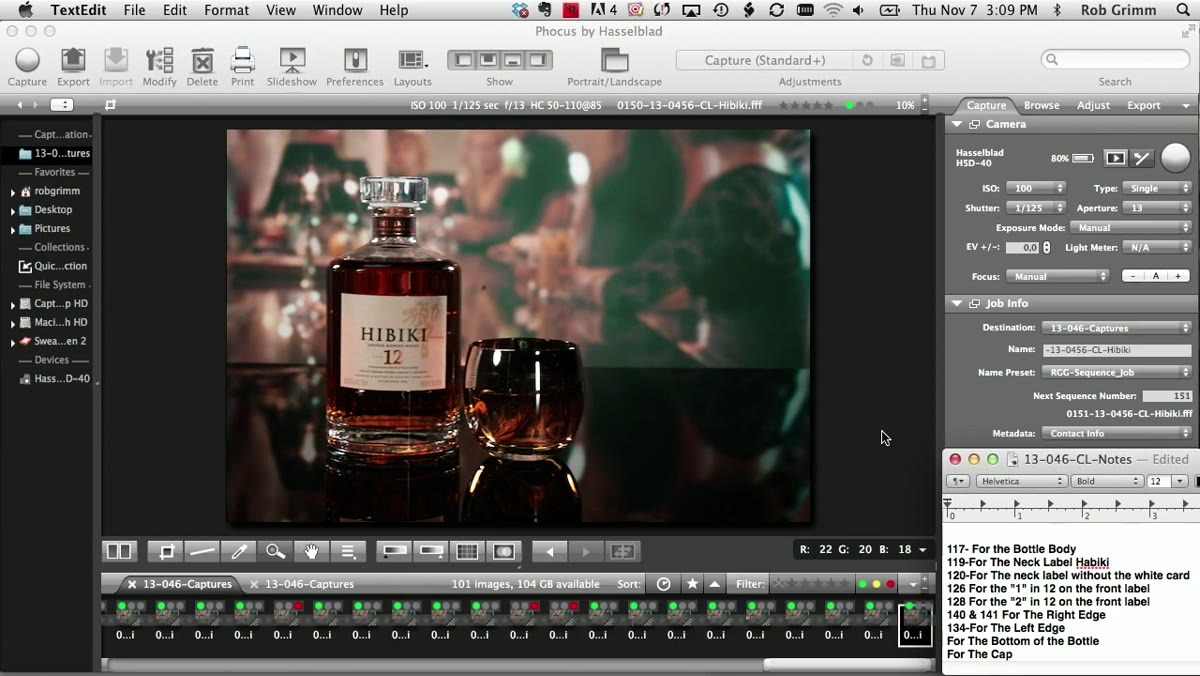
Task: Click the reset adjustments circular arrow
Action: point(867,61)
